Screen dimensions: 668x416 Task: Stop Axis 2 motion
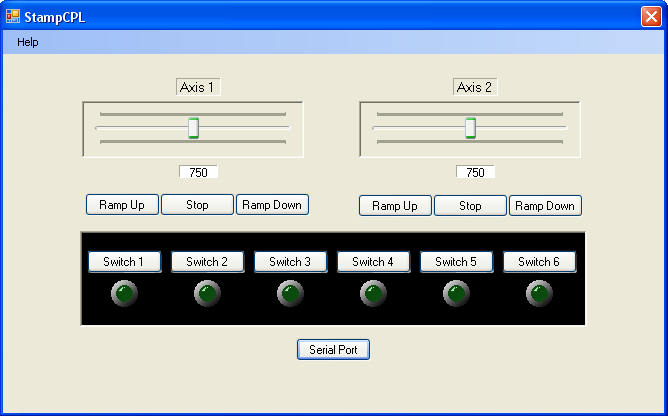[470, 206]
